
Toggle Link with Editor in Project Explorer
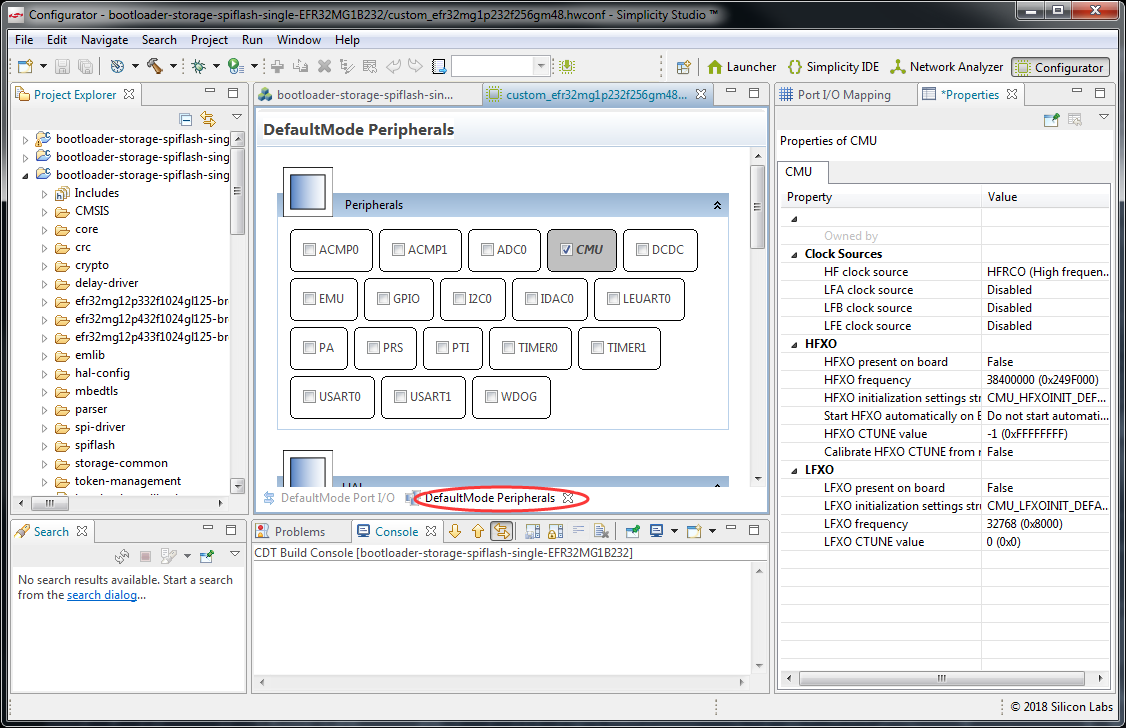click(x=208, y=119)
